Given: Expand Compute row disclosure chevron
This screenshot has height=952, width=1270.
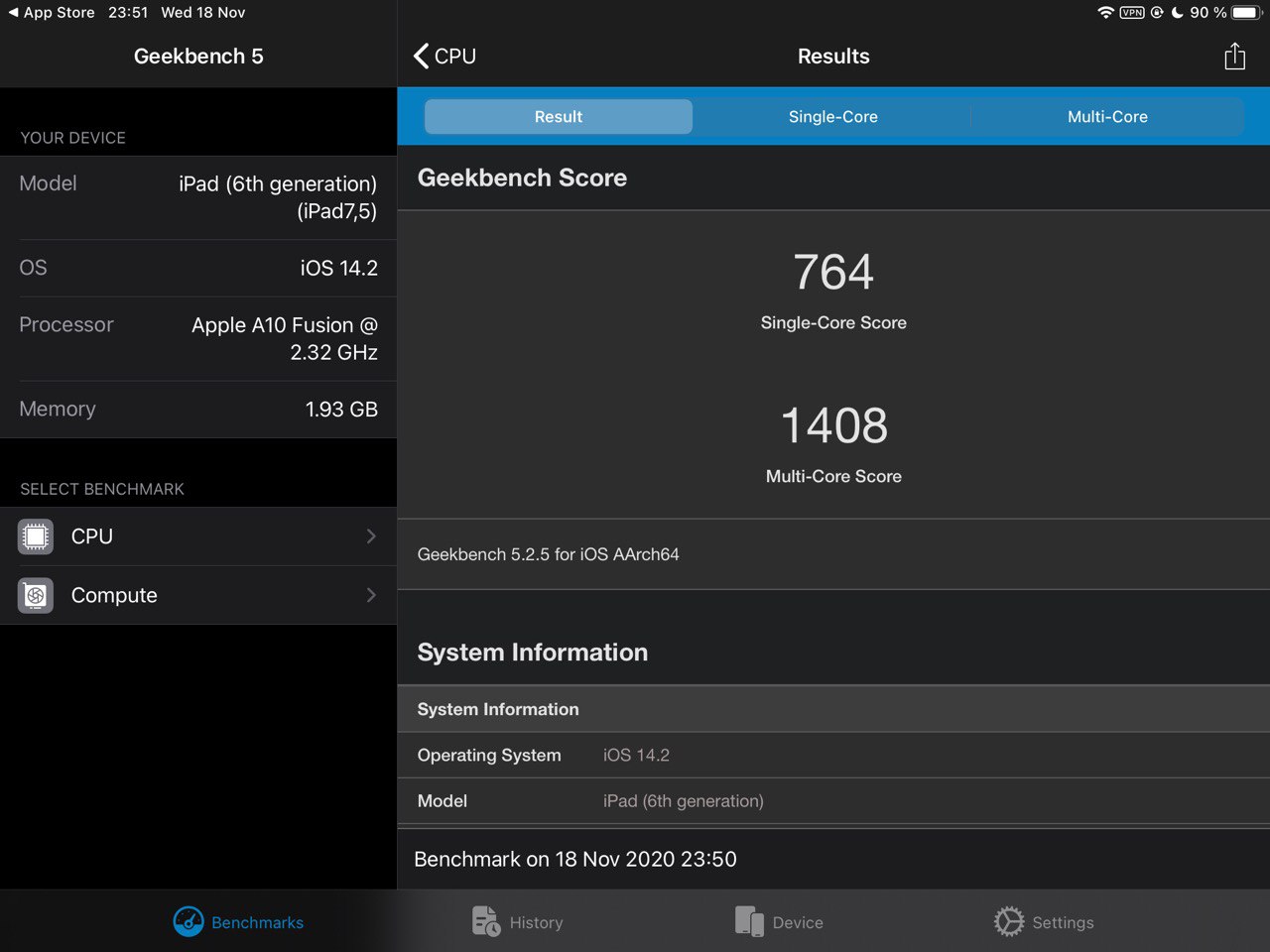Looking at the screenshot, I should [x=371, y=595].
